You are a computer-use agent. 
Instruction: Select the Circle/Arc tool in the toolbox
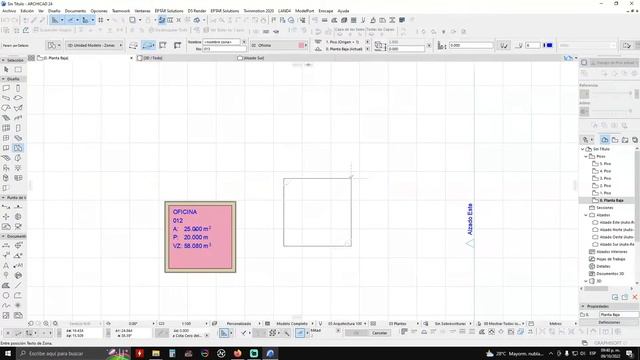(x=6, y=295)
